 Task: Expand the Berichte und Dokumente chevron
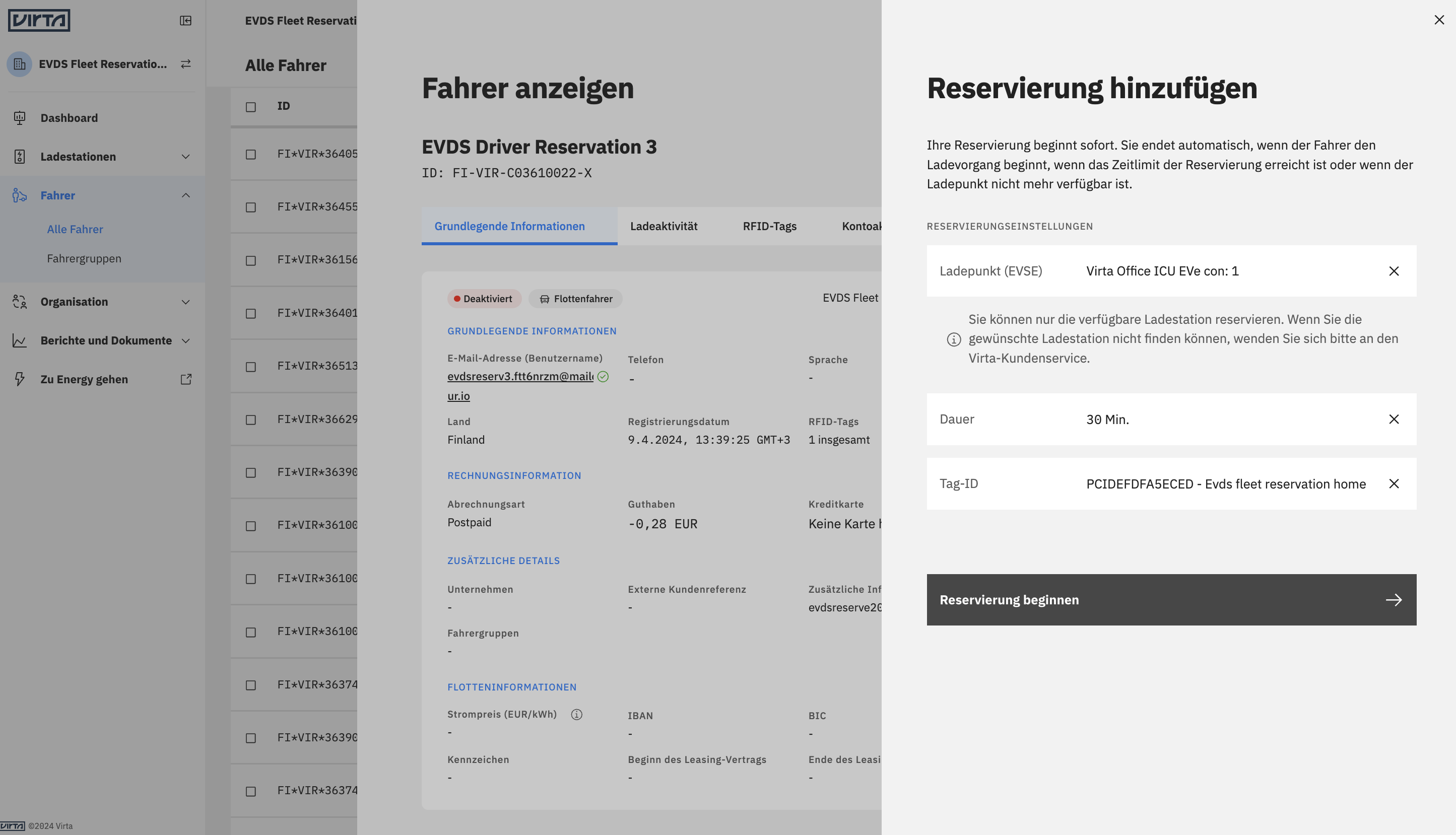click(x=185, y=340)
